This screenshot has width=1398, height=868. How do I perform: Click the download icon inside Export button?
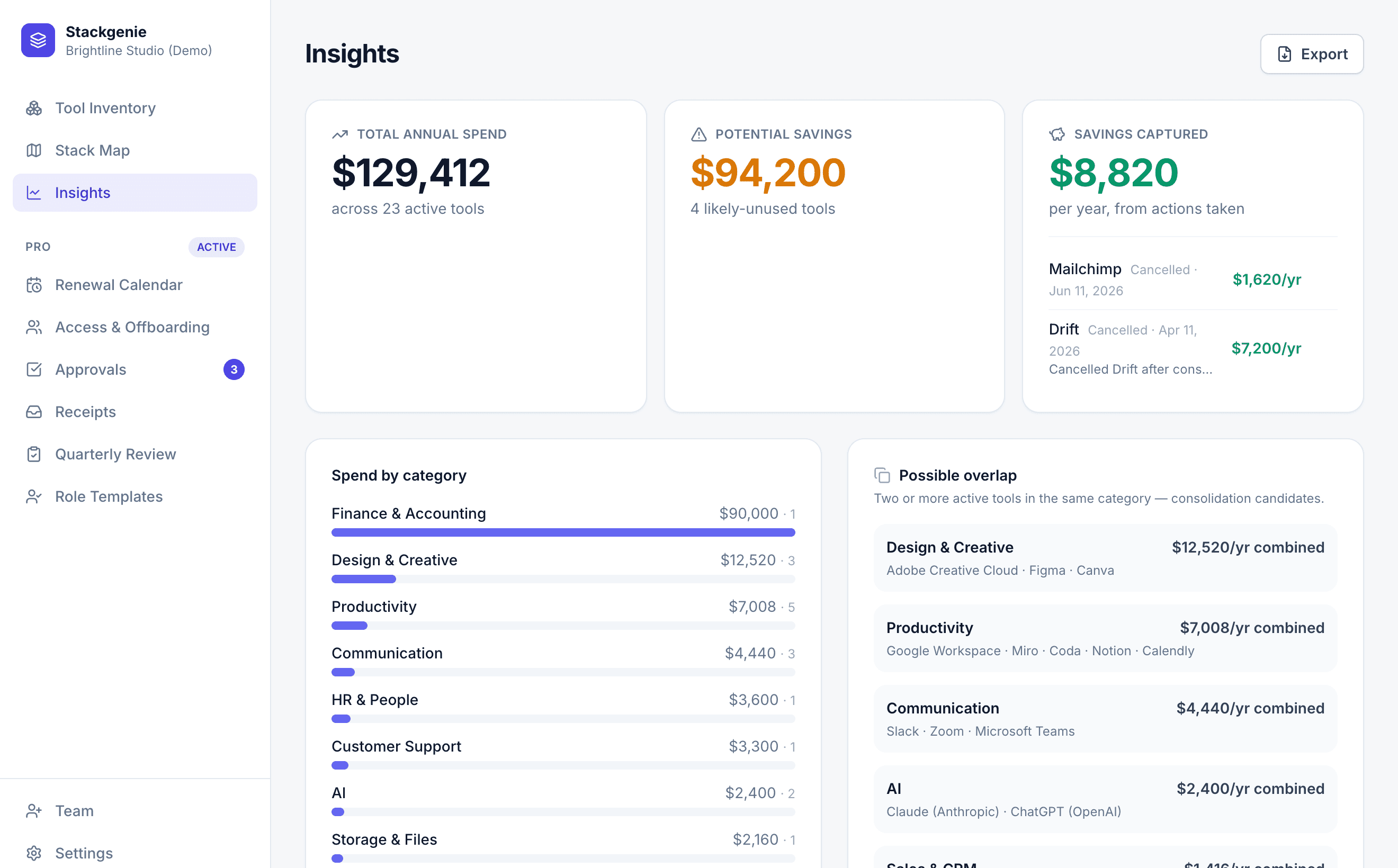click(x=1285, y=54)
